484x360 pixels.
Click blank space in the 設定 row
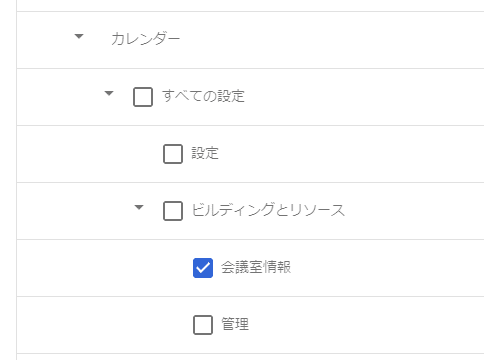pos(350,154)
